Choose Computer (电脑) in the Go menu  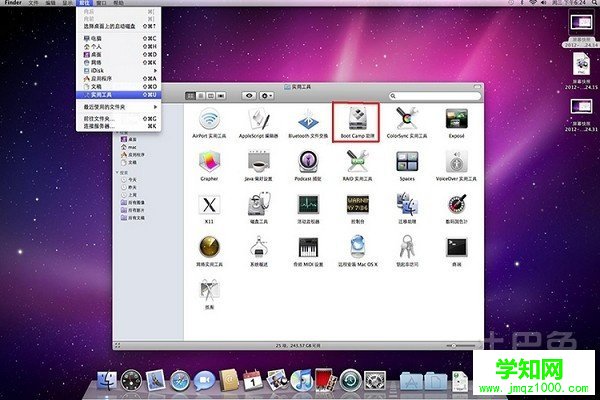click(119, 38)
